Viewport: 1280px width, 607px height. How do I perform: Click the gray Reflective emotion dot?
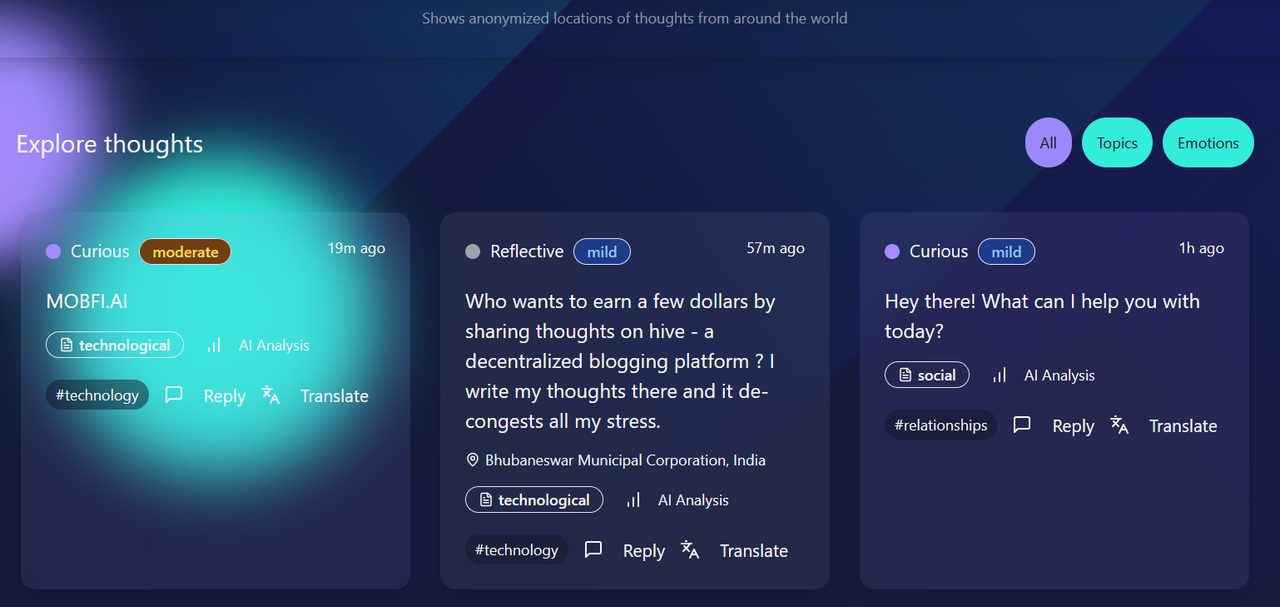point(473,251)
